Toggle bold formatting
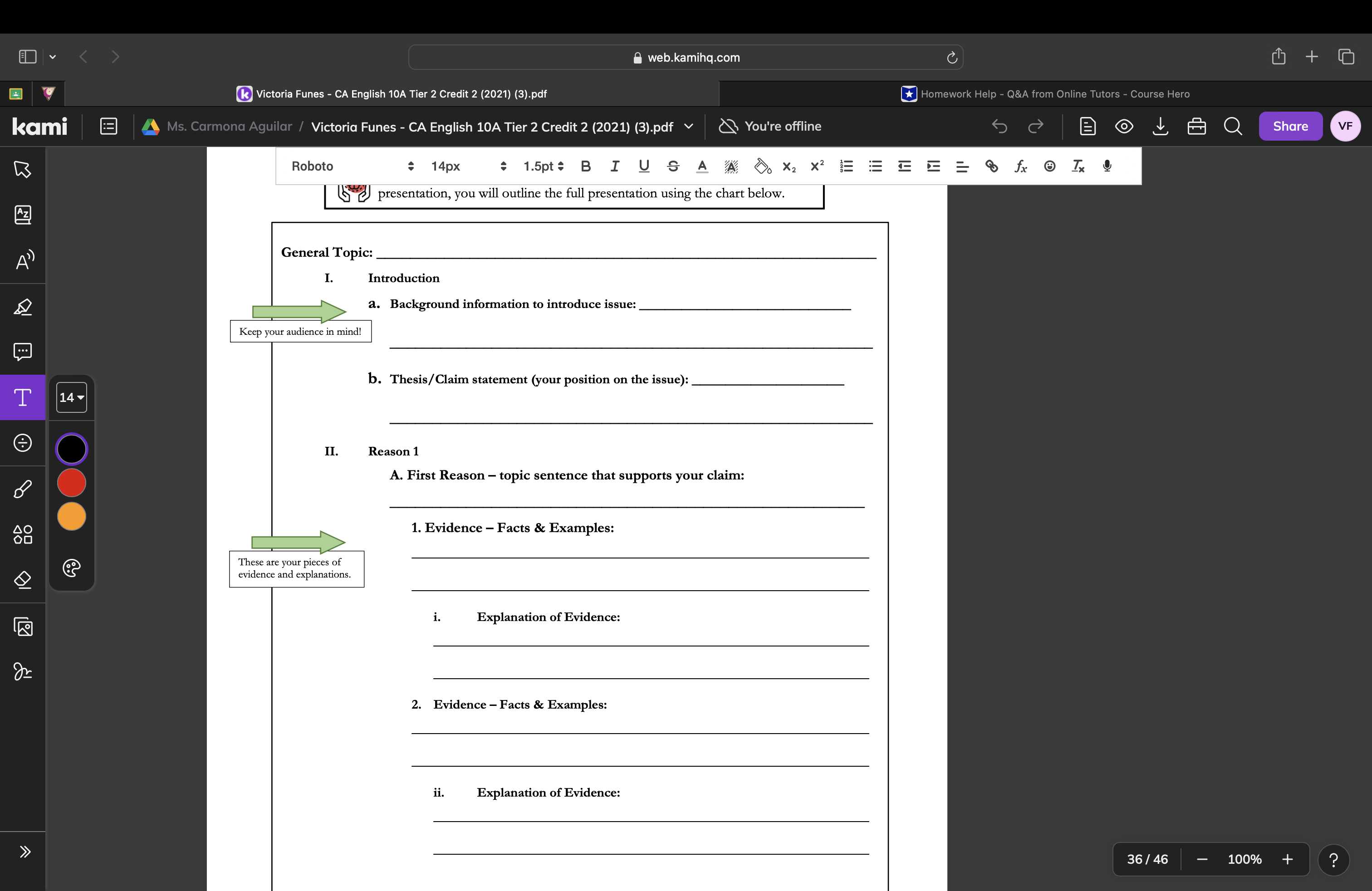 coord(586,166)
